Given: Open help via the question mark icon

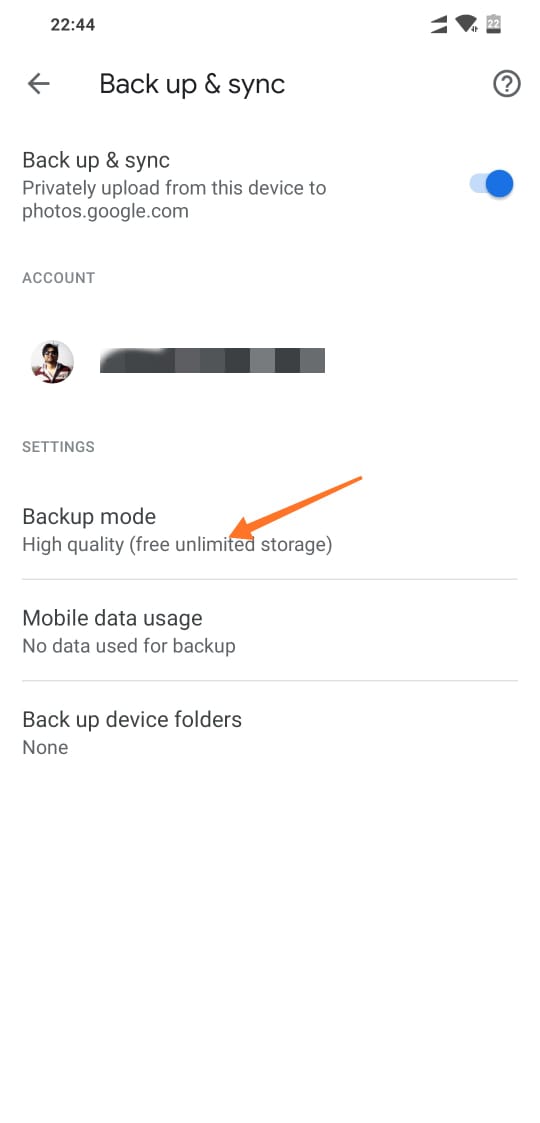Looking at the screenshot, I should click(x=506, y=85).
